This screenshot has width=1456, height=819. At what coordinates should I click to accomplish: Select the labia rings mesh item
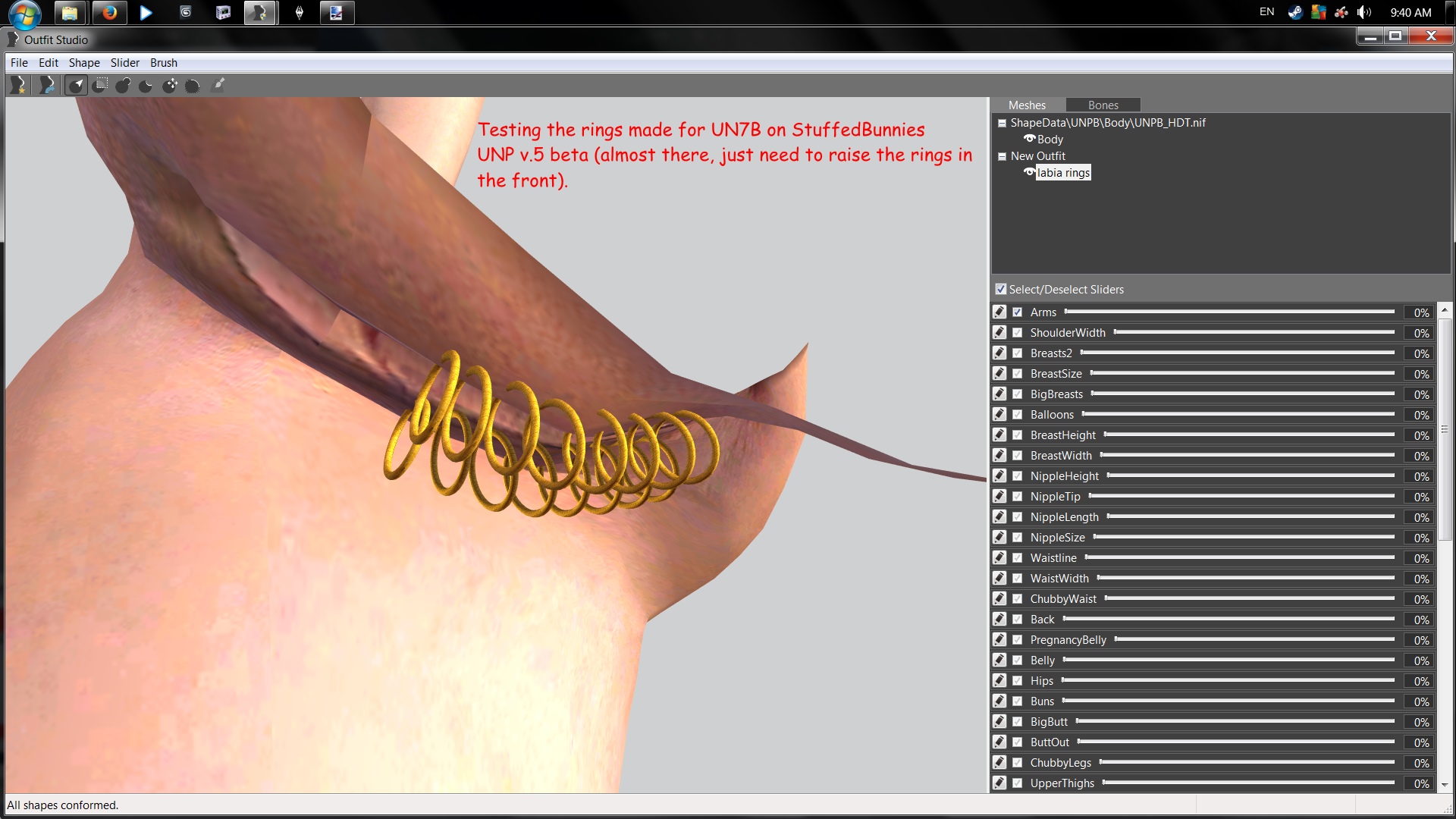(x=1064, y=173)
